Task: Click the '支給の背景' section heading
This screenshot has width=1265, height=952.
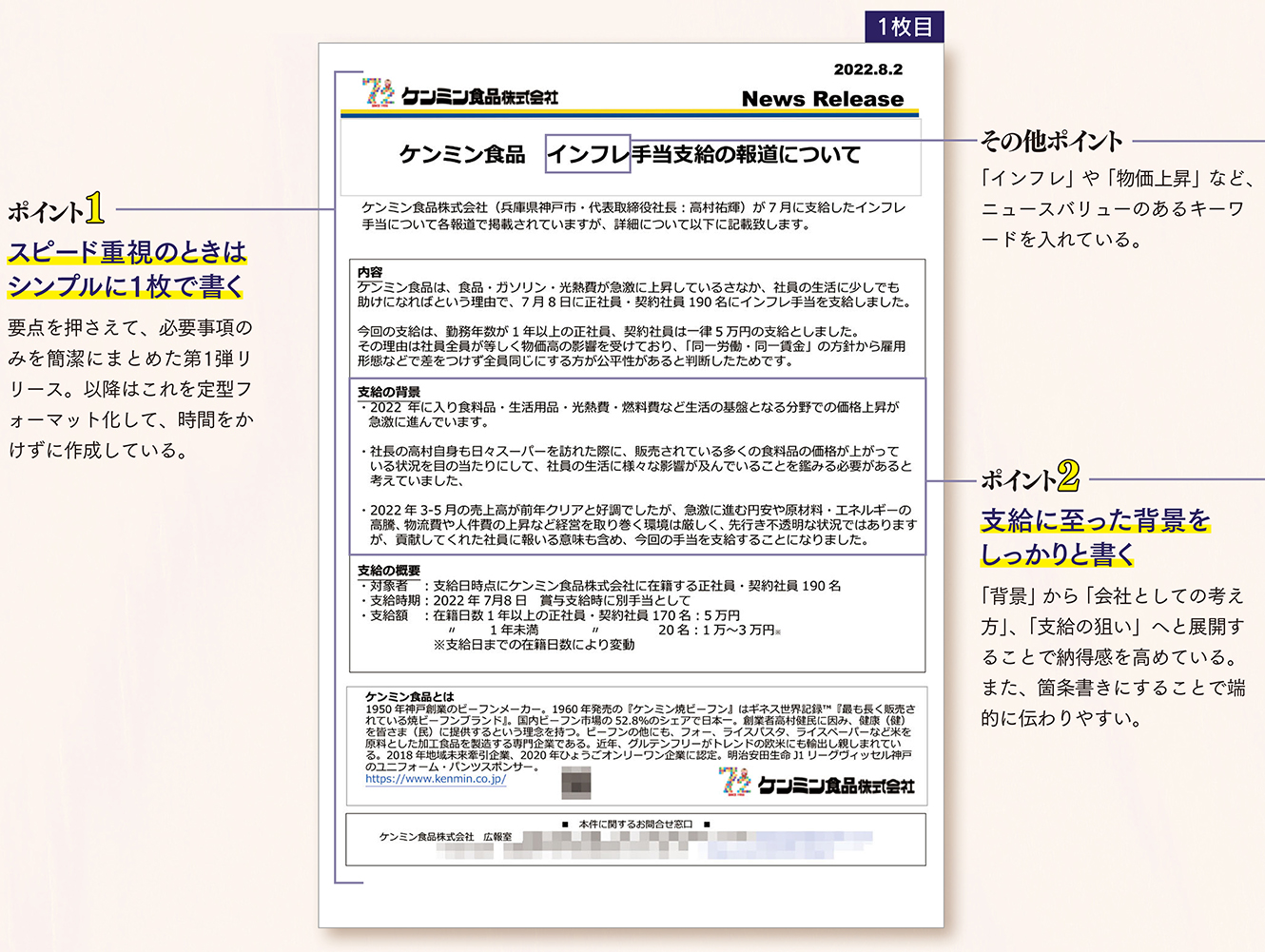Action: click(389, 392)
